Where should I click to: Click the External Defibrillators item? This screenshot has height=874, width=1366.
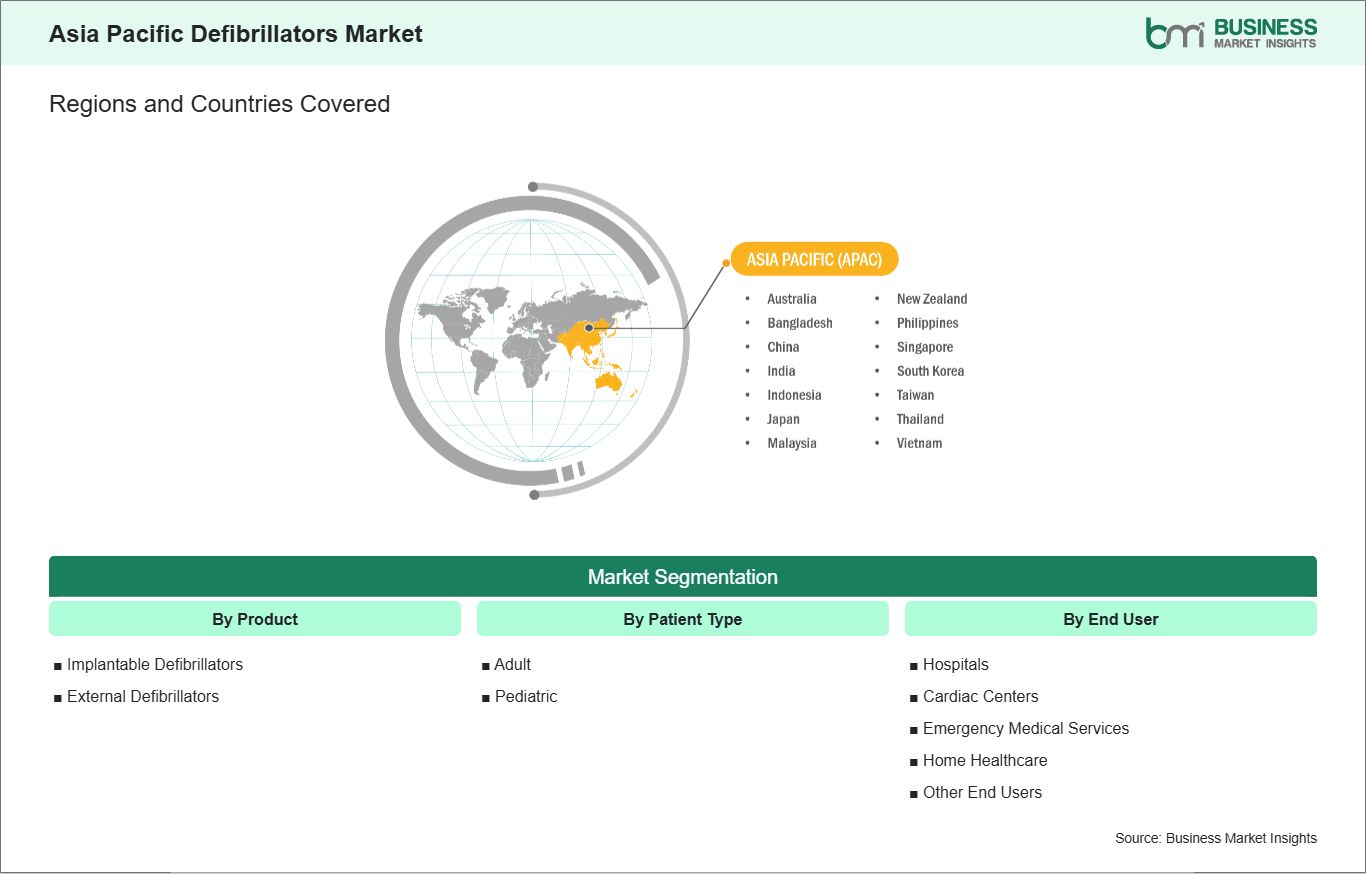(143, 696)
